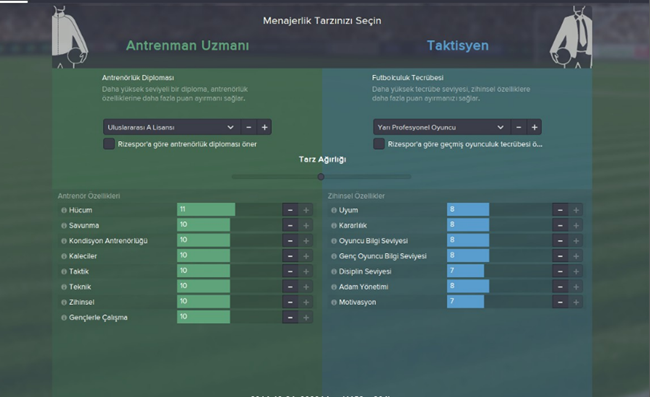Image resolution: width=650 pixels, height=397 pixels.
Task: Click the tracksuit coach figure image
Action: 70,36
